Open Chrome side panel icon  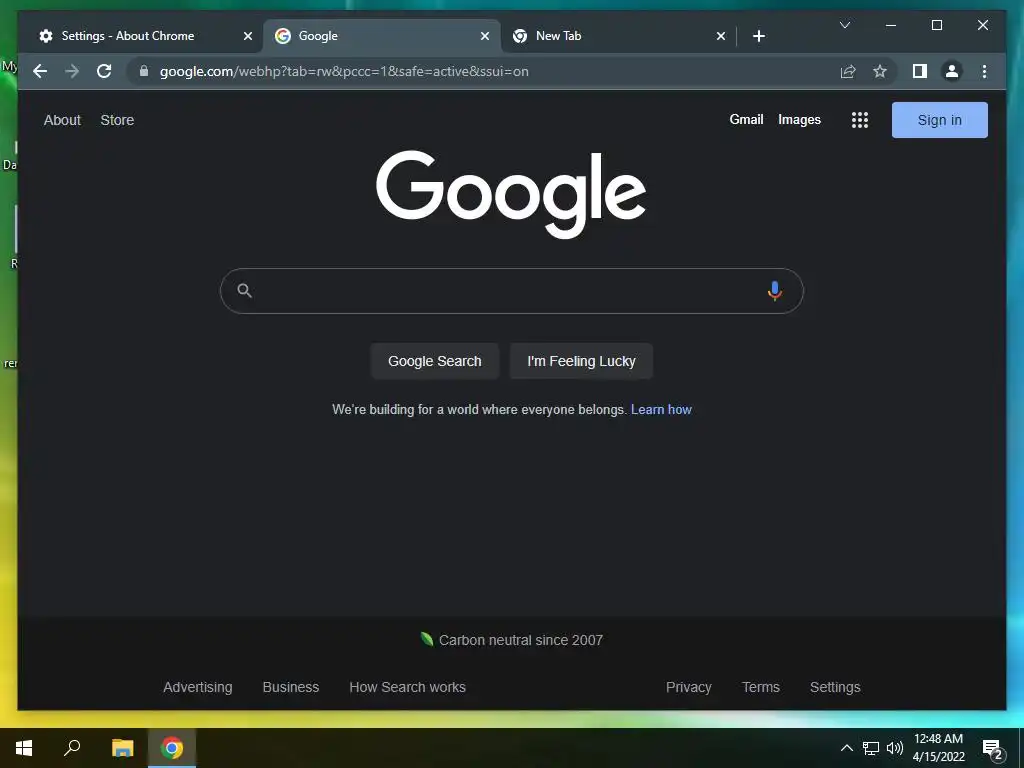(920, 71)
